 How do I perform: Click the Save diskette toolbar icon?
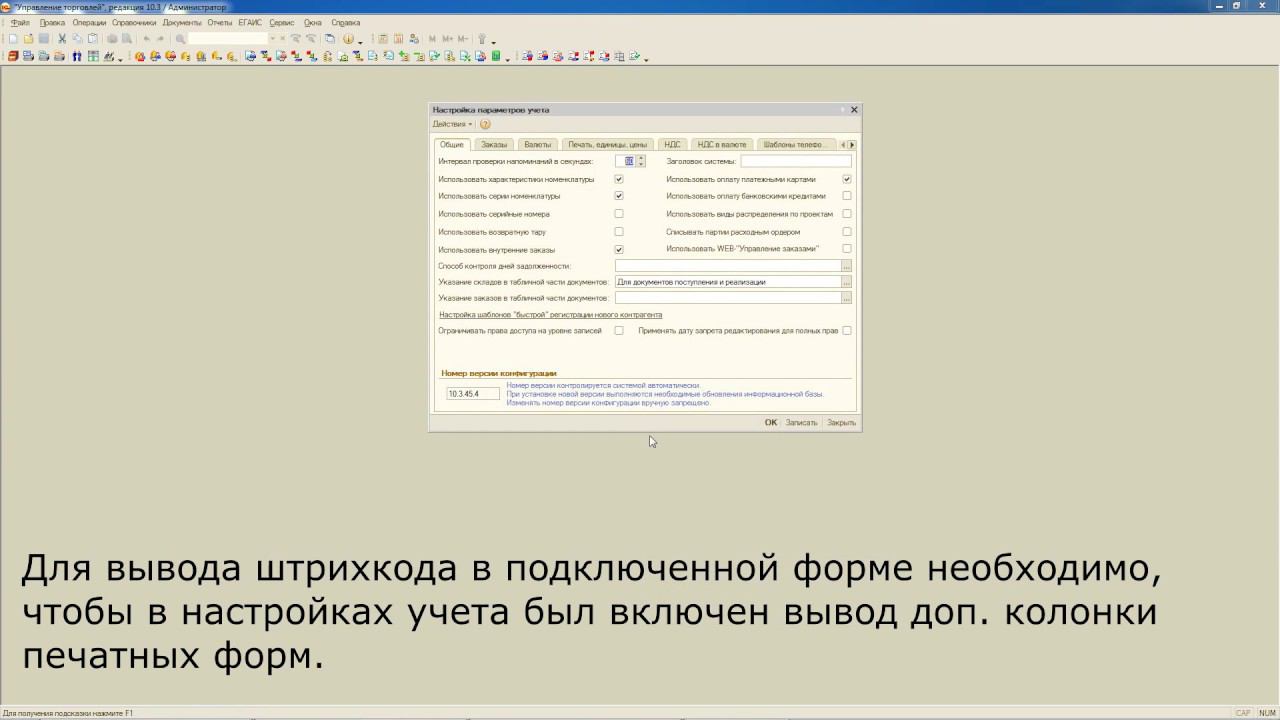click(44, 38)
